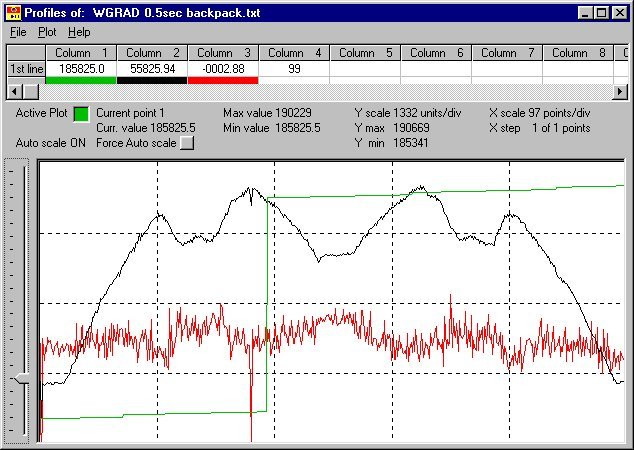Toggle the Force Auto scale button
The image size is (634, 450).
(x=186, y=143)
